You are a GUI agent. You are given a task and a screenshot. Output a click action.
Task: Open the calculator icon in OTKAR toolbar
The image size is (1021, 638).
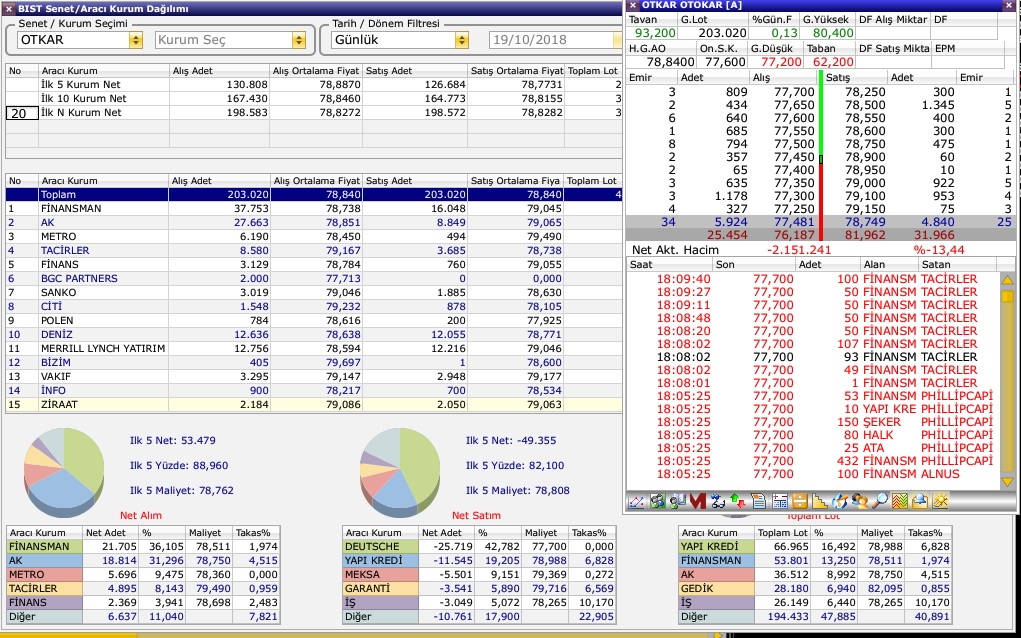pyautogui.click(x=779, y=501)
